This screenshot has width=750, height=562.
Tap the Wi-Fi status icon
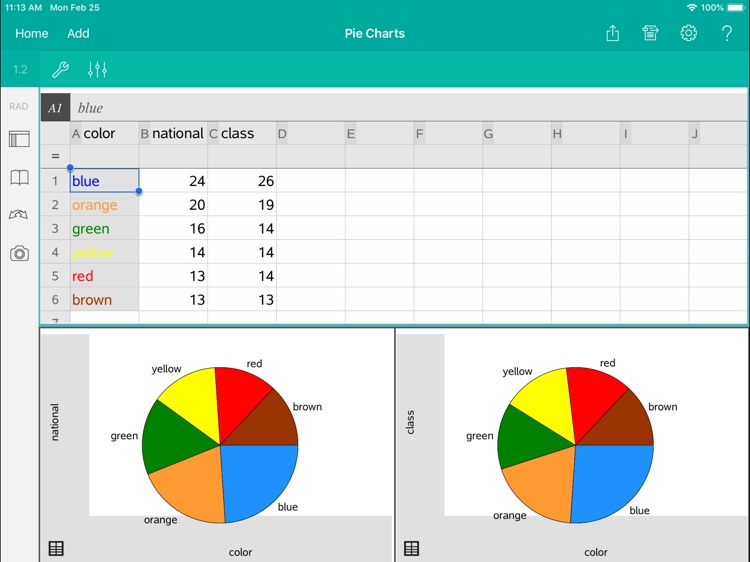point(691,8)
